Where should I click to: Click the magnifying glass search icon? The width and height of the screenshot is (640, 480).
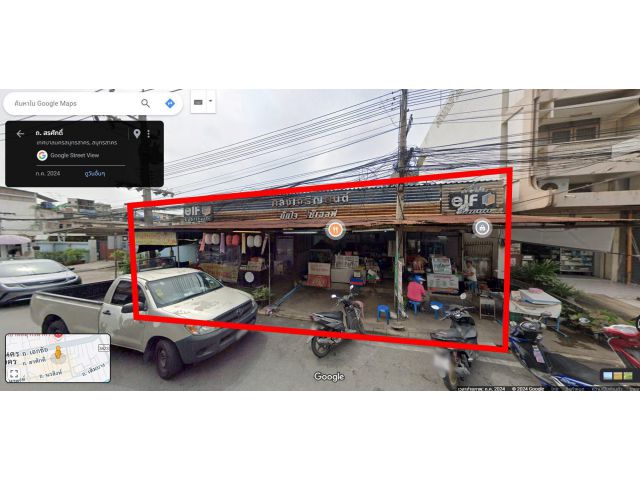pos(145,104)
